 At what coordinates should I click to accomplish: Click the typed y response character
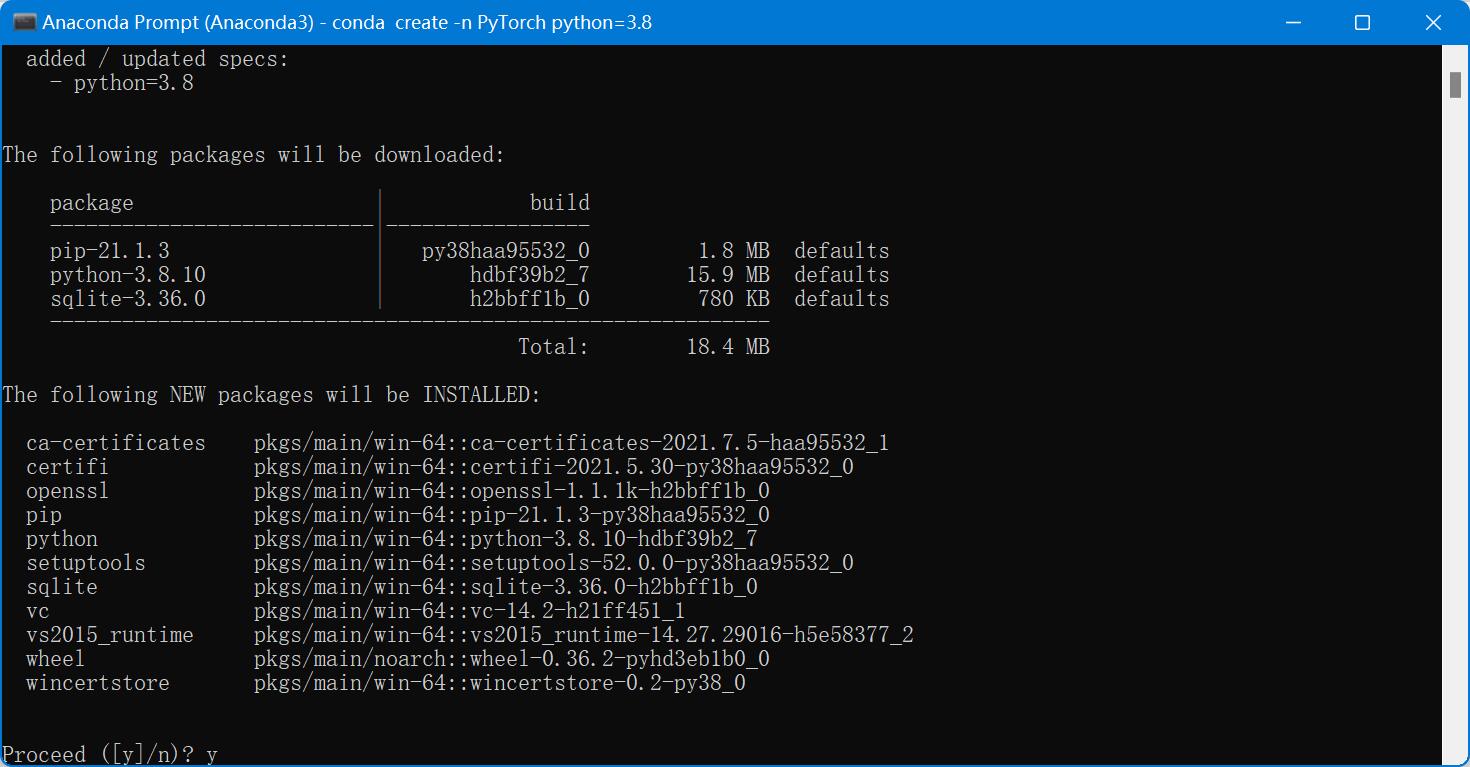(210, 754)
